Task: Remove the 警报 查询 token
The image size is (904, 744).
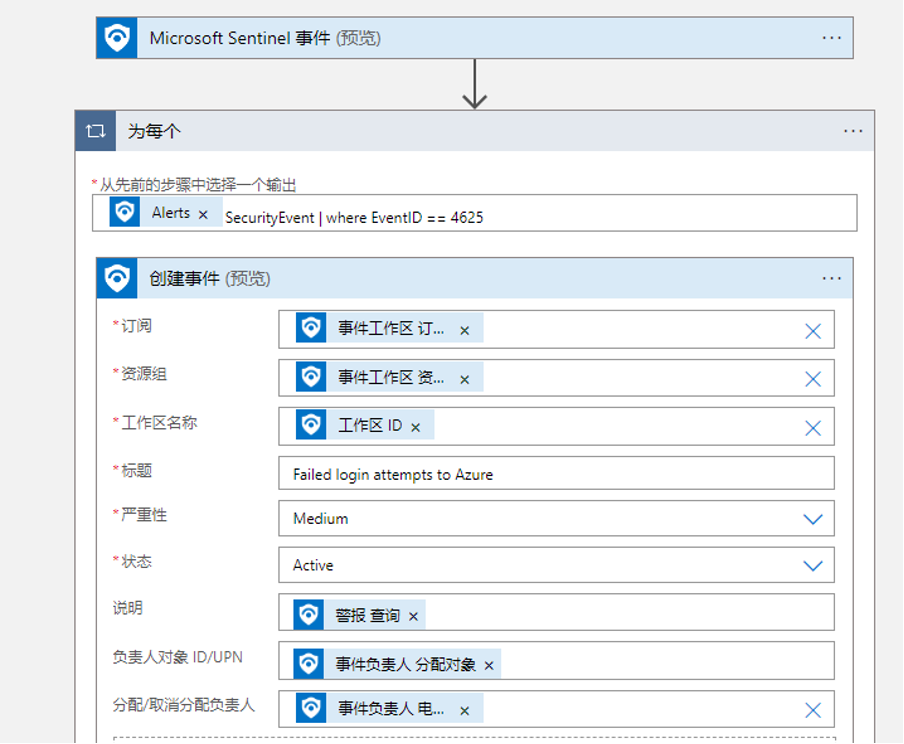Action: pyautogui.click(x=413, y=617)
